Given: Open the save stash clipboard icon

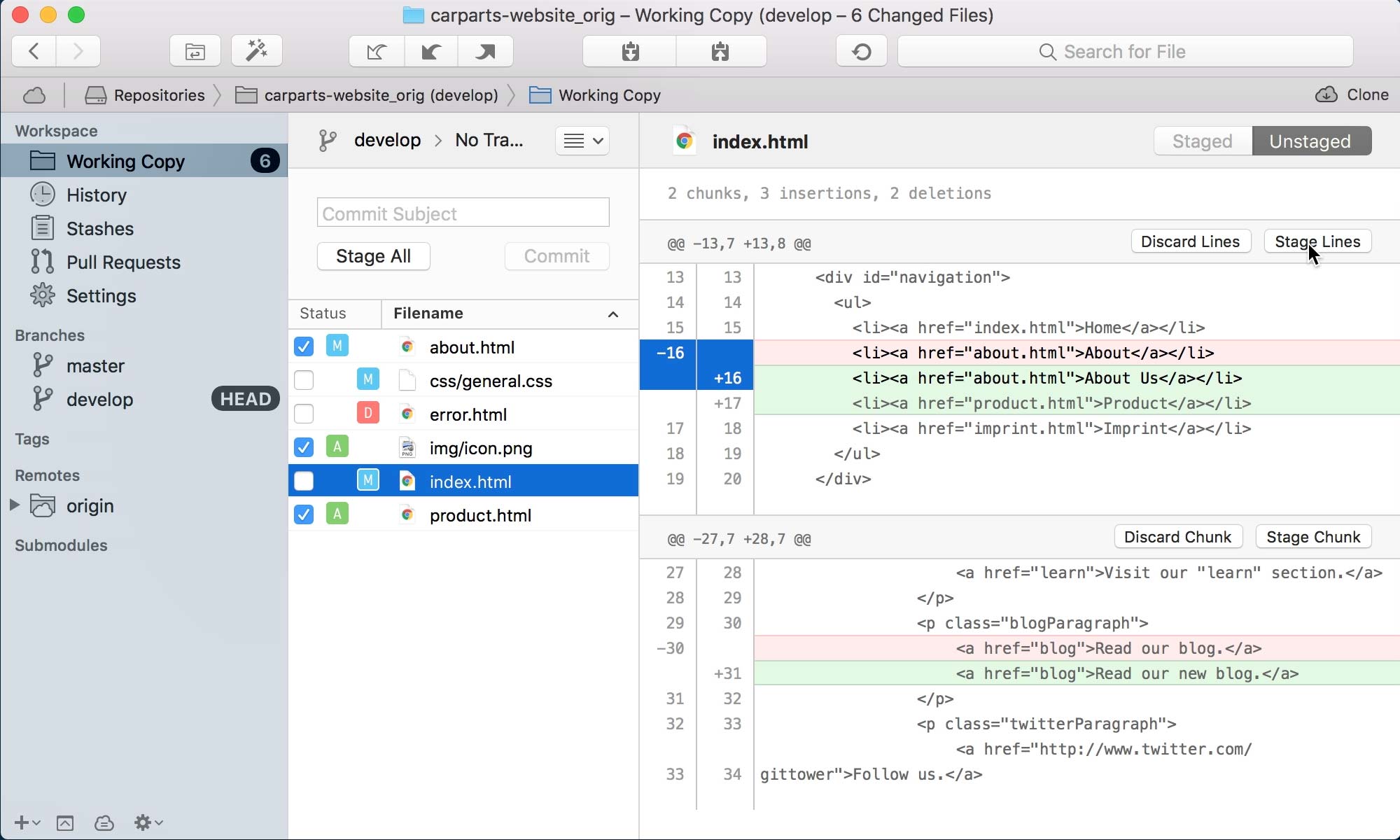Looking at the screenshot, I should pyautogui.click(x=629, y=51).
